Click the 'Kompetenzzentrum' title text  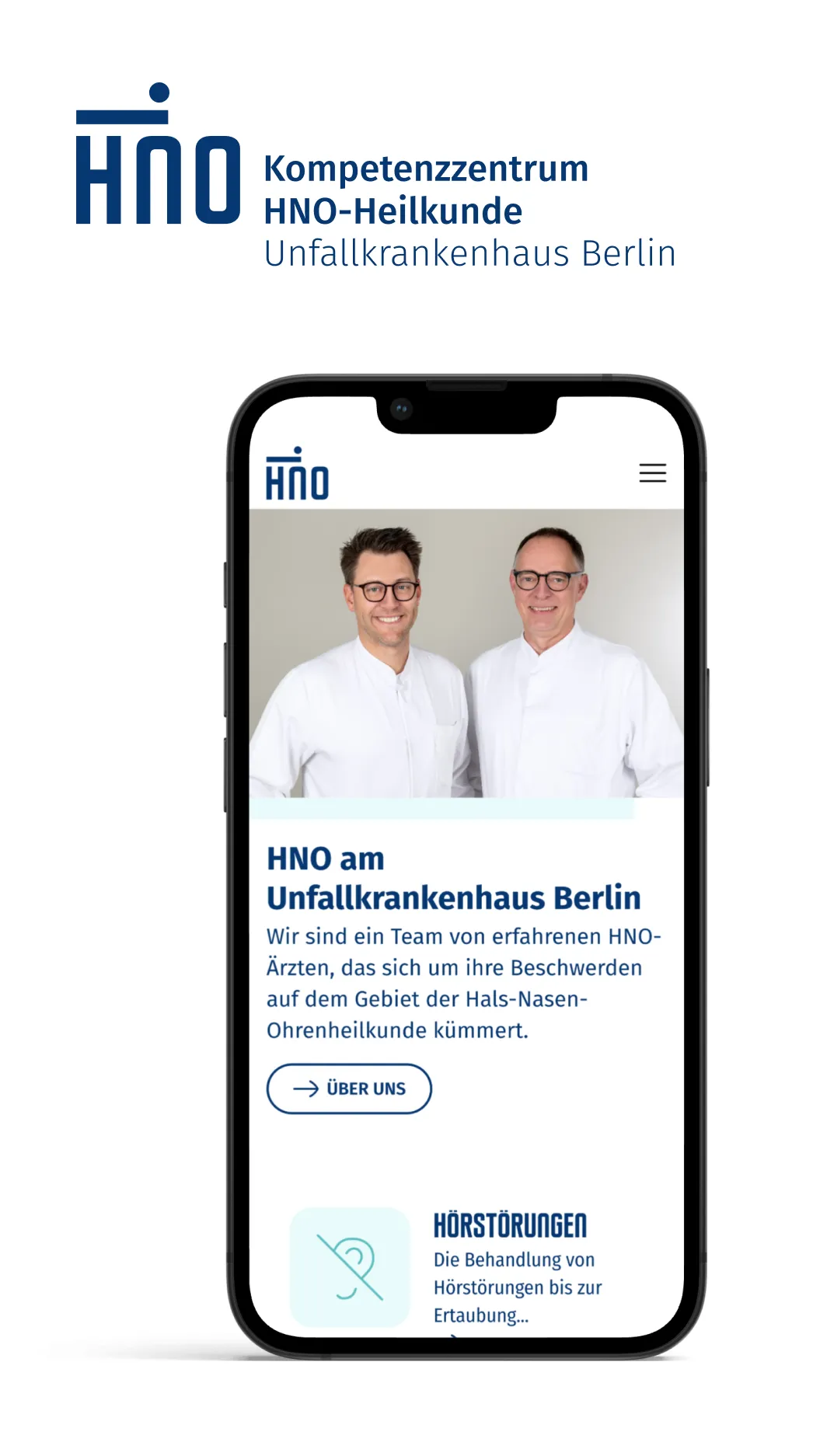click(x=426, y=169)
